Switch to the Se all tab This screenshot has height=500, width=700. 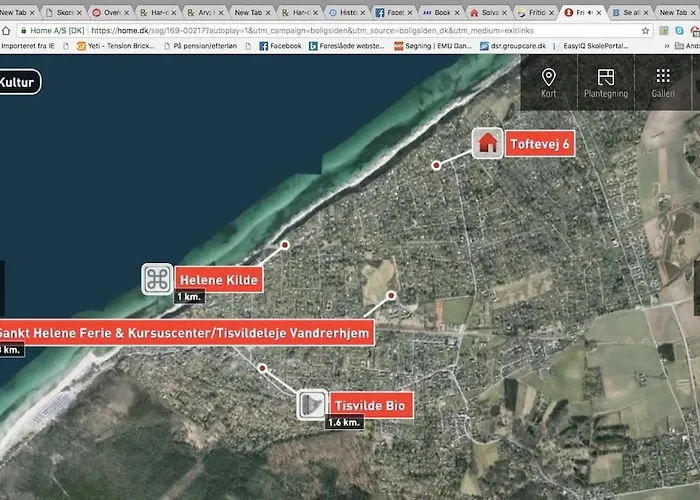[629, 13]
